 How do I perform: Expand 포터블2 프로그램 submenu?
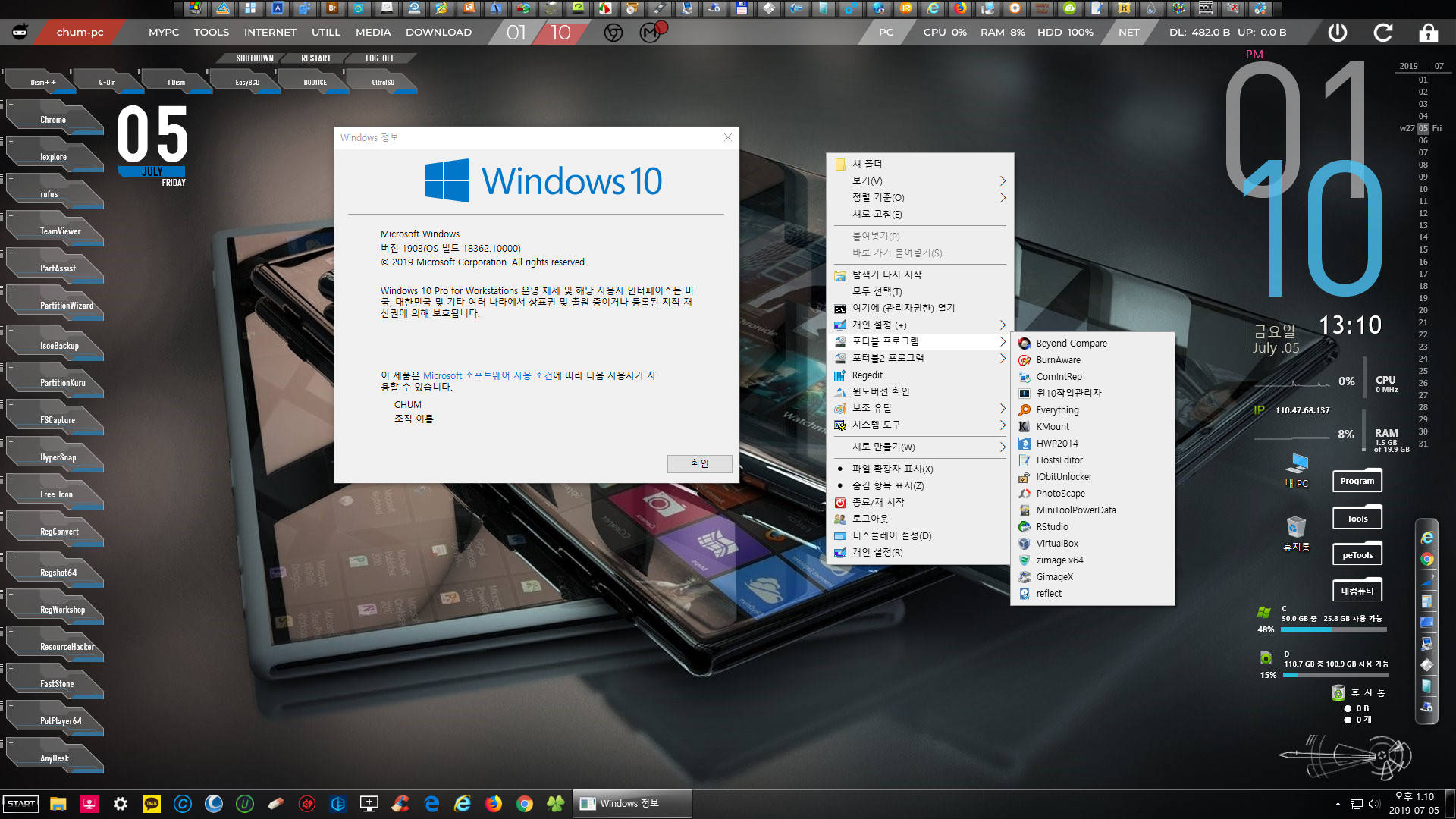[920, 358]
